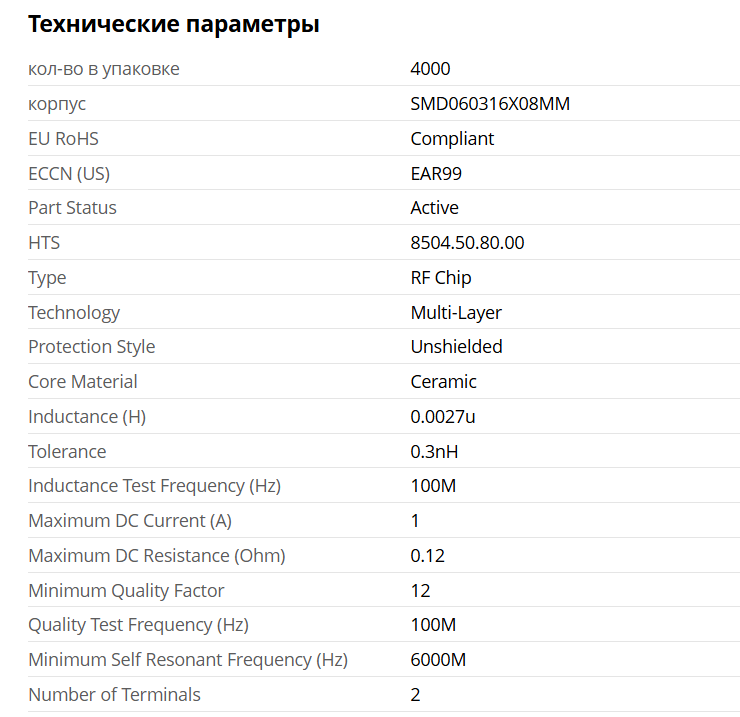
Task: Click the Core Material value Ceramic
Action: tap(443, 382)
